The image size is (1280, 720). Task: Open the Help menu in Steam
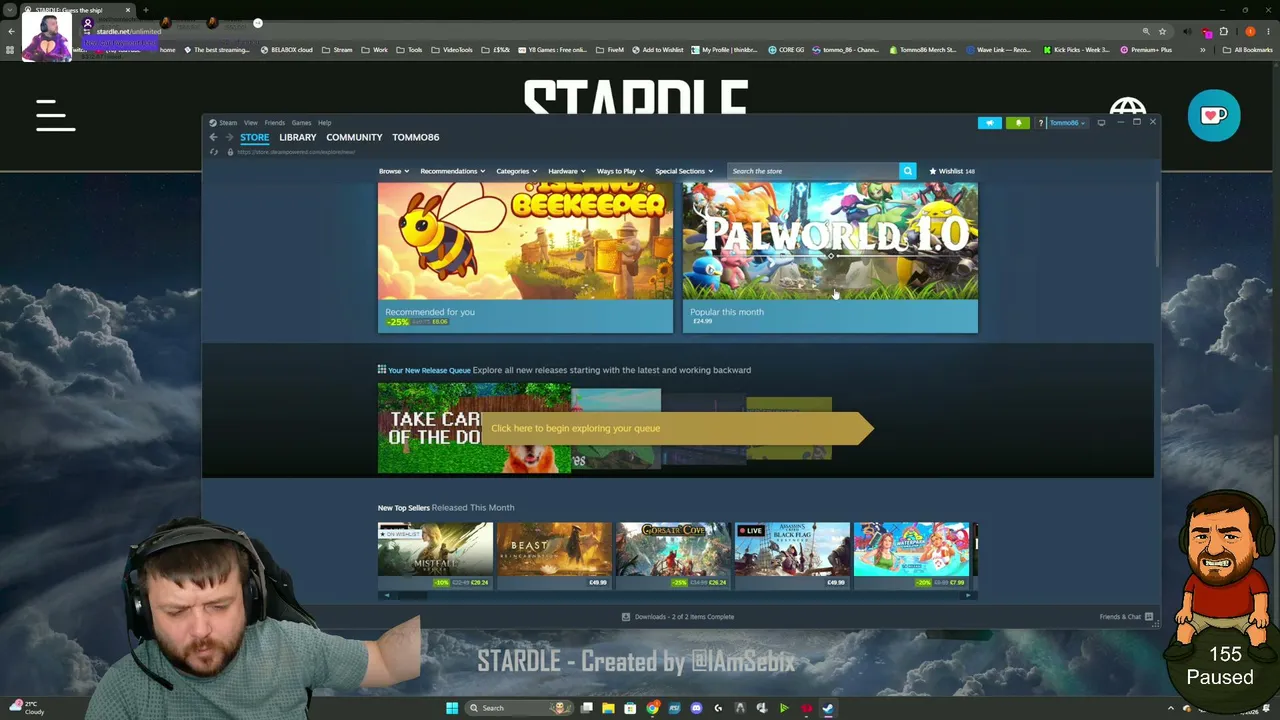(x=325, y=123)
